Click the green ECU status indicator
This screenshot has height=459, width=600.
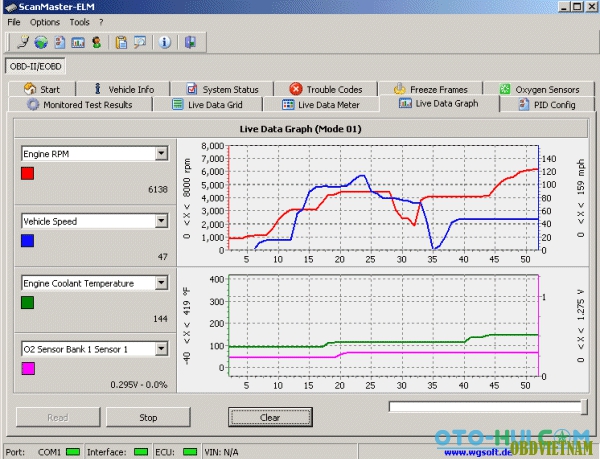click(x=190, y=452)
